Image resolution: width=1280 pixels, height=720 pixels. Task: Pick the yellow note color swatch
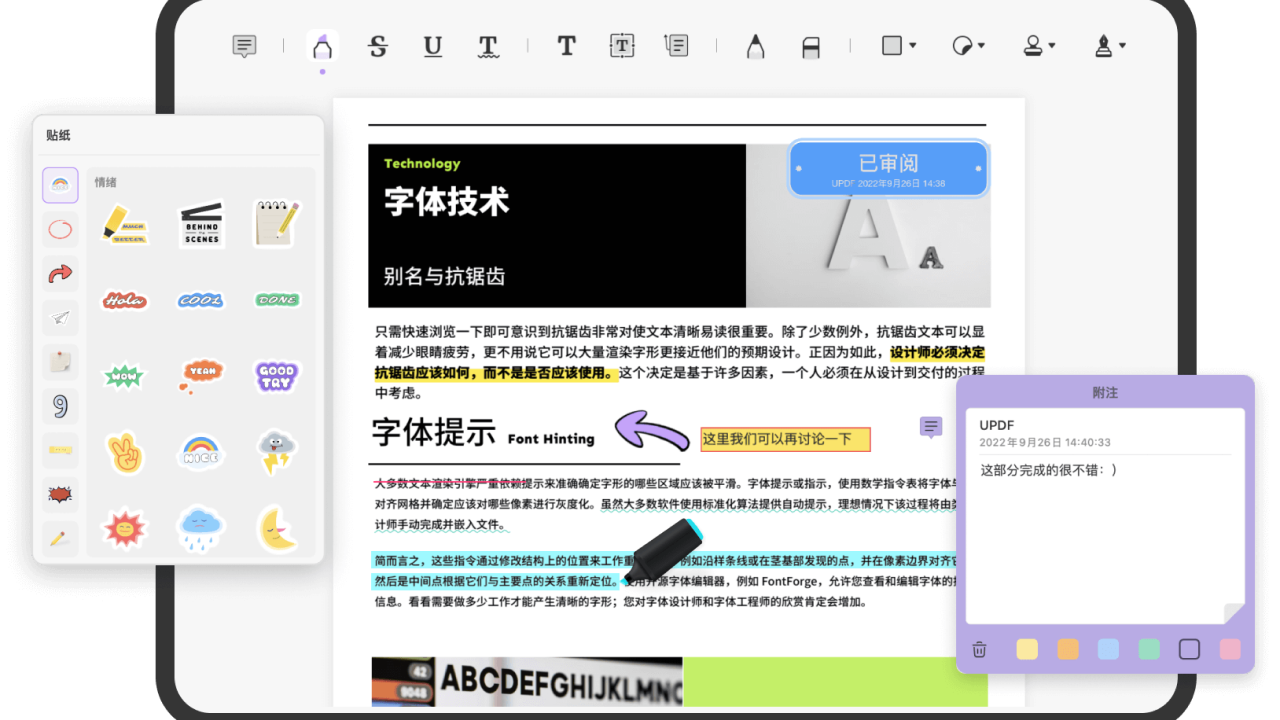tap(1026, 650)
